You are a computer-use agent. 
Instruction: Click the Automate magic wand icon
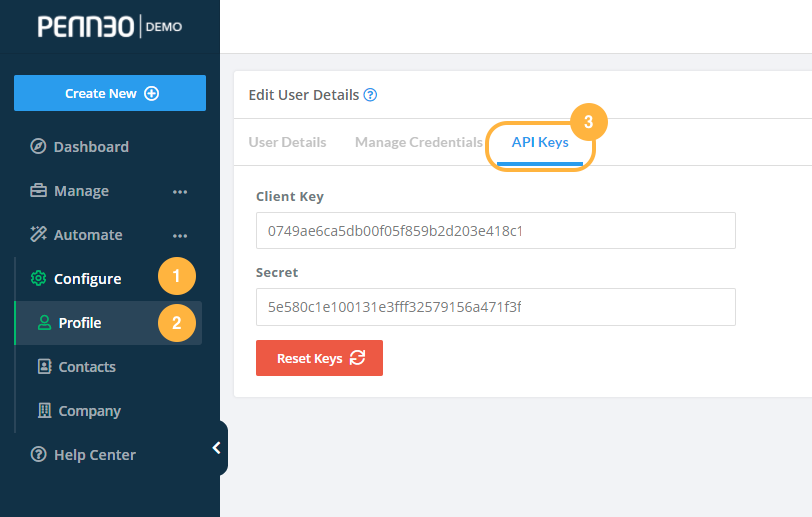point(38,235)
